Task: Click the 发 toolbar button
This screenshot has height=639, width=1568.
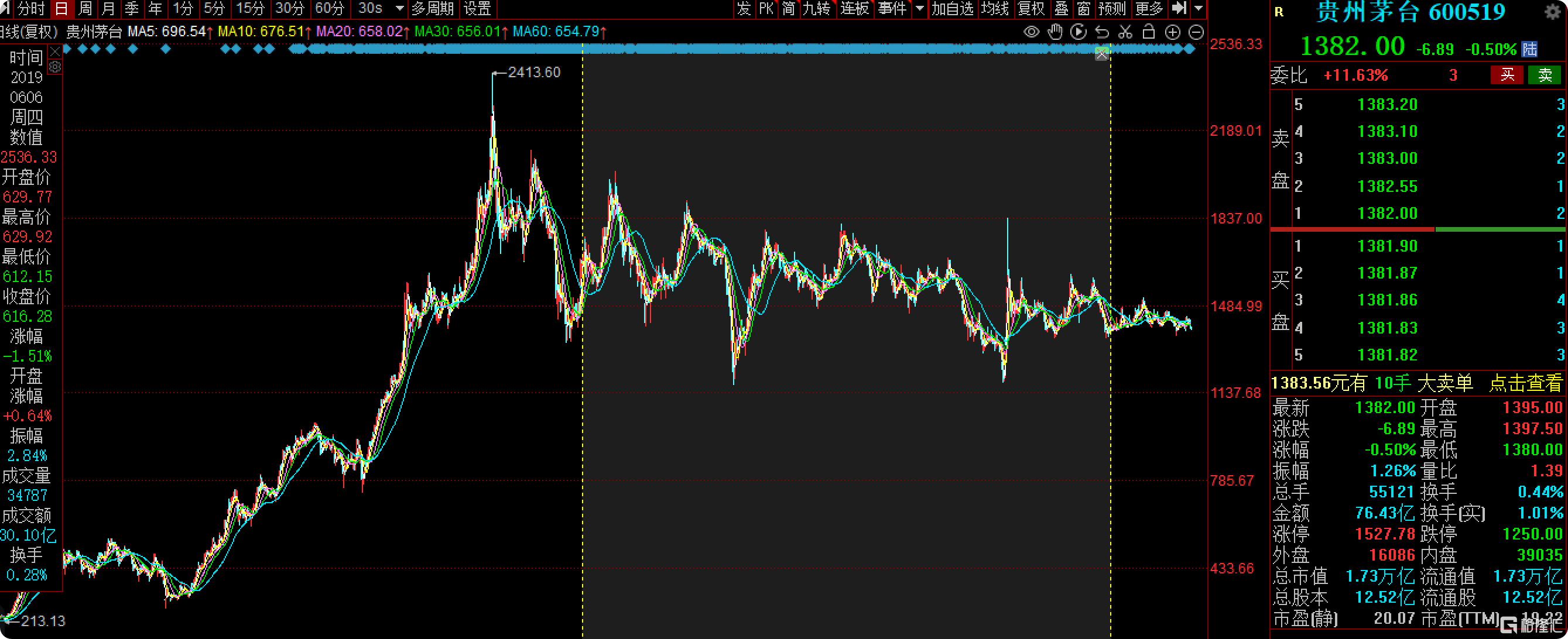Action: click(x=744, y=9)
